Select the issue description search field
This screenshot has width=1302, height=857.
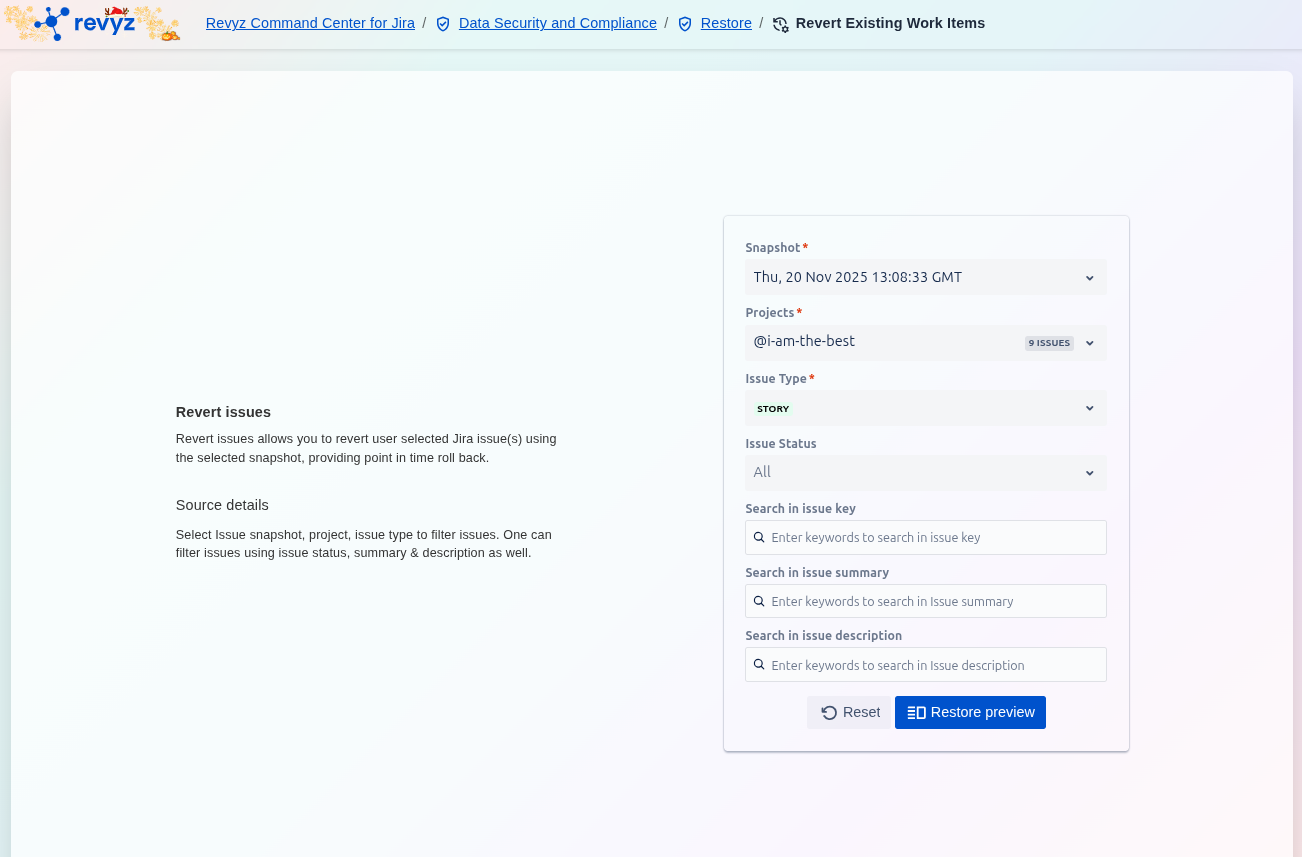click(x=935, y=665)
